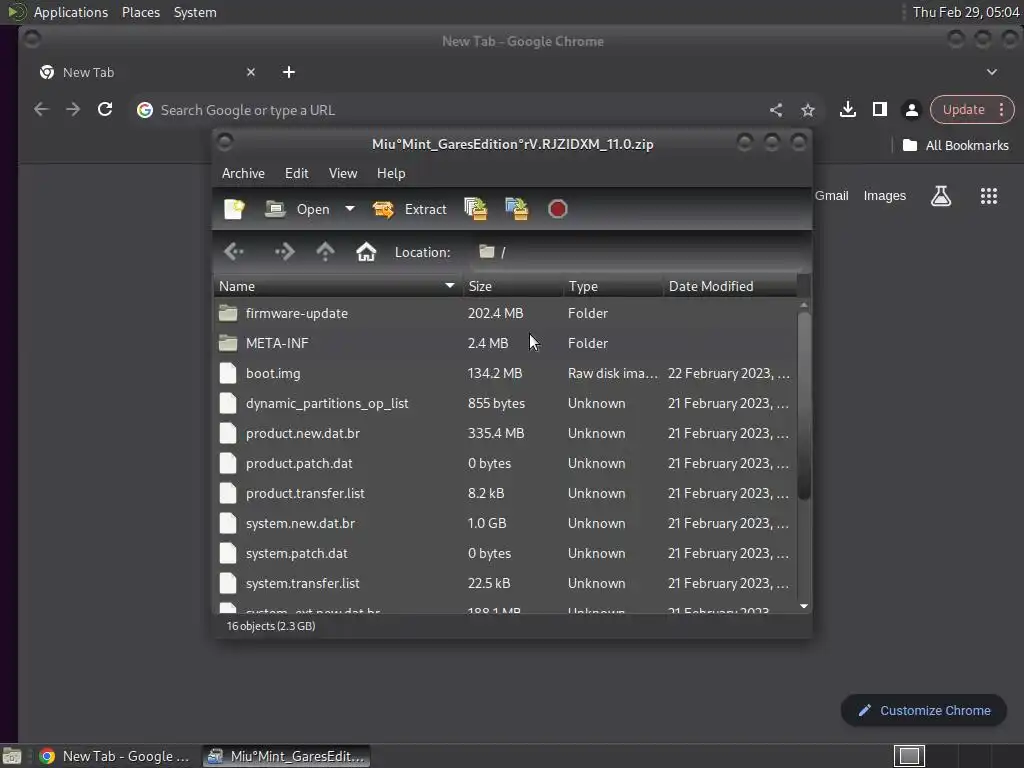The width and height of the screenshot is (1024, 768).
Task: Click the Customize Chrome button
Action: click(923, 711)
